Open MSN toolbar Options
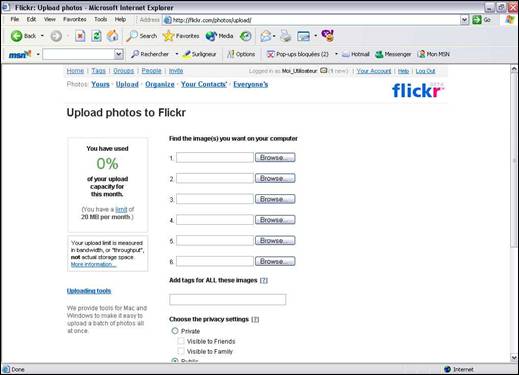The image size is (519, 375). point(241,54)
